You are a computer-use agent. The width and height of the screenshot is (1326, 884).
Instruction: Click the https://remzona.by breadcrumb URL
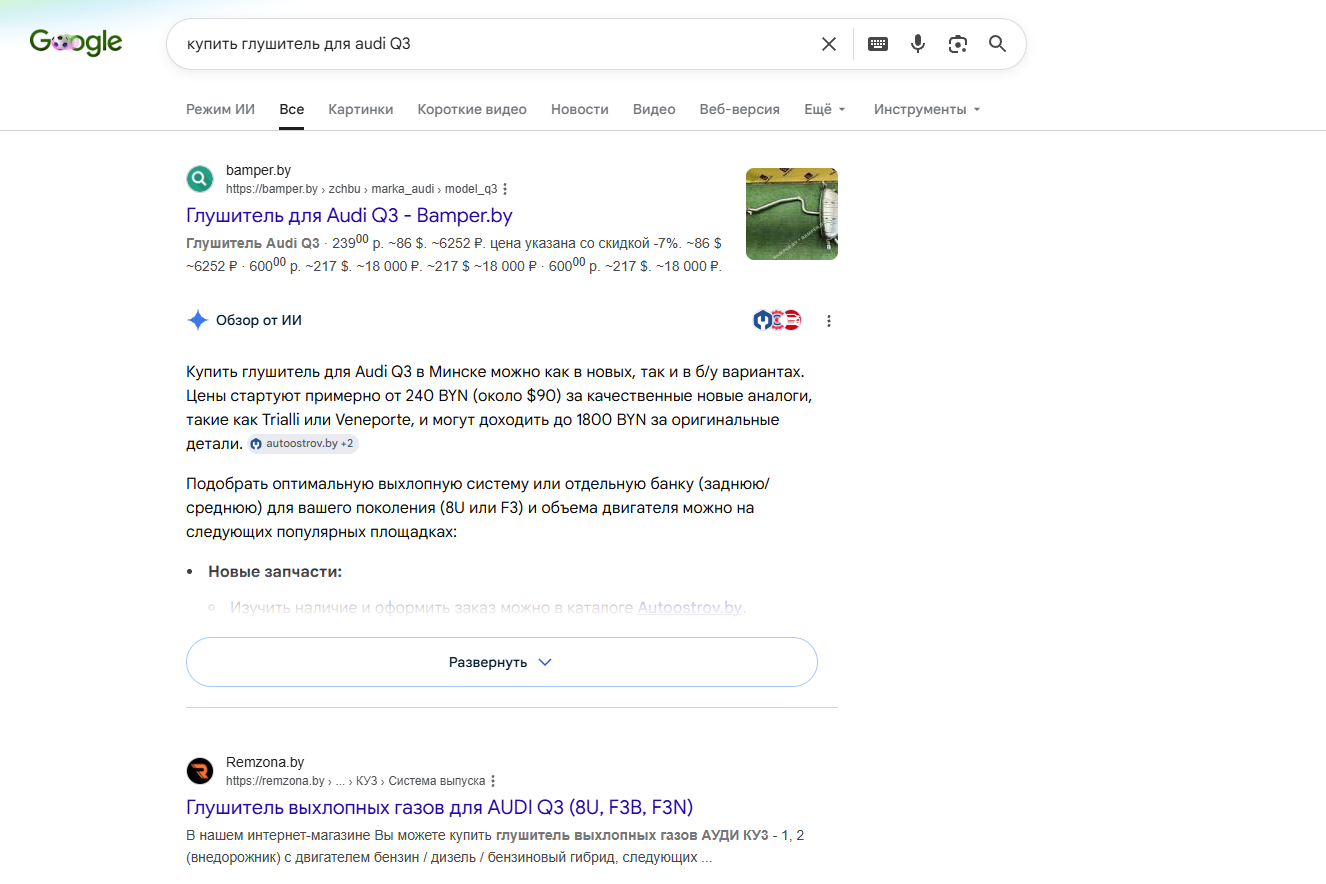coord(275,781)
